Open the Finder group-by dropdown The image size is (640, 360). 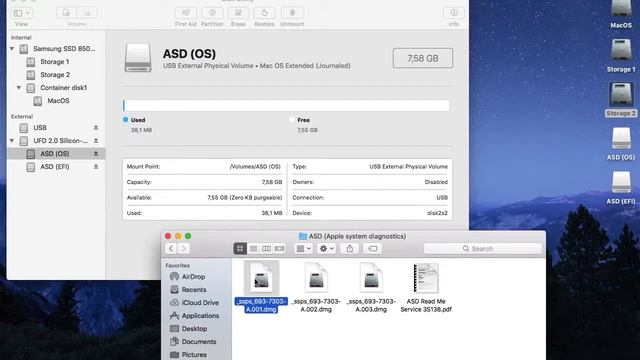coord(303,249)
